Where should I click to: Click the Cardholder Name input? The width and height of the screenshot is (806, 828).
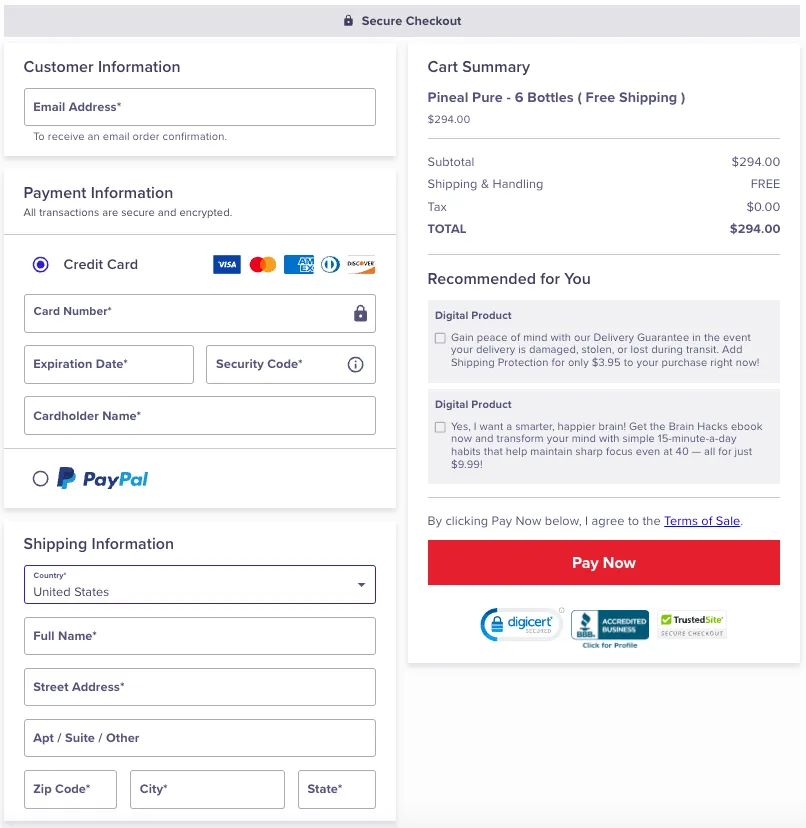pos(200,416)
